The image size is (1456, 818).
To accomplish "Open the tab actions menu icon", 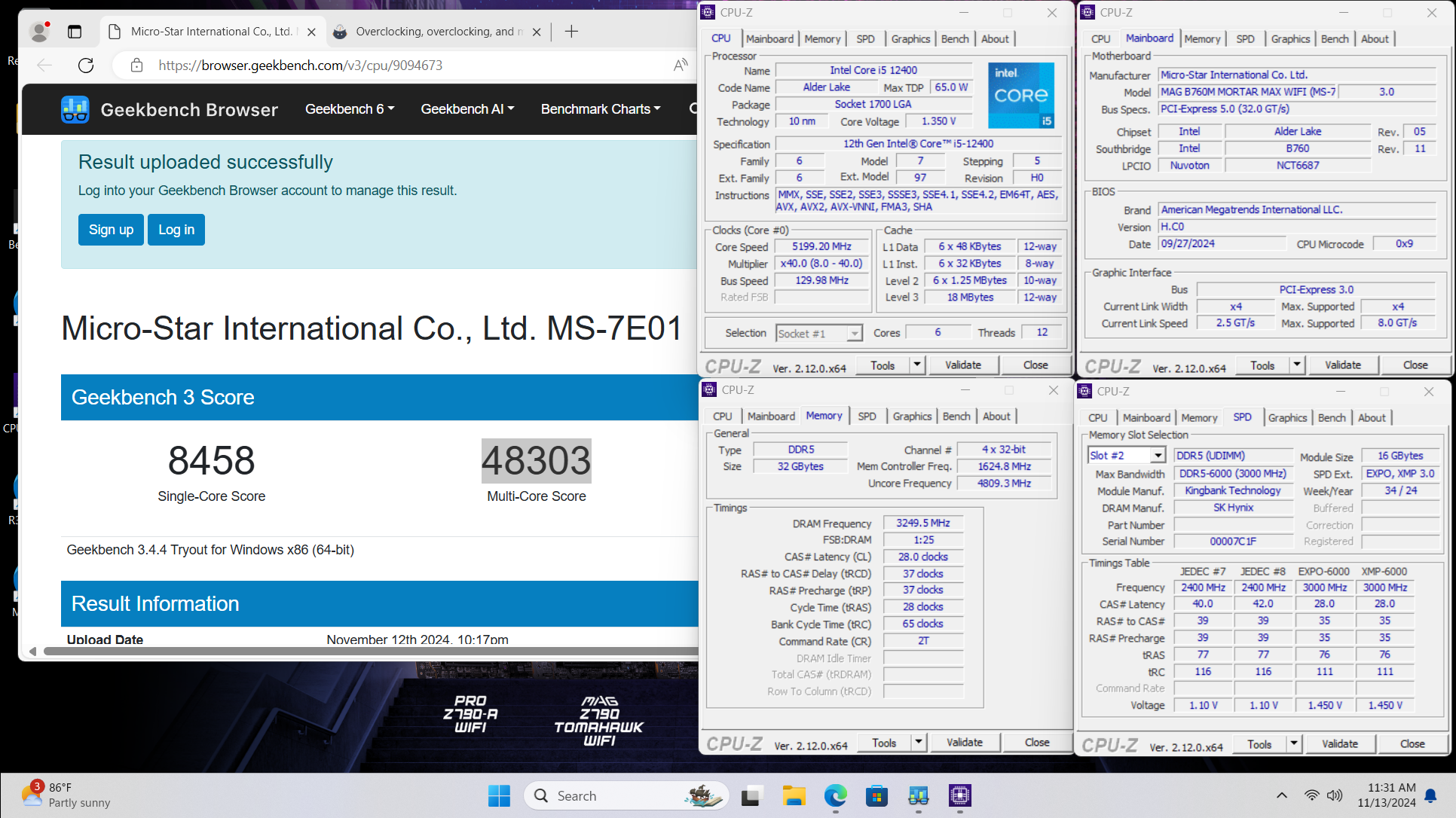I will click(x=75, y=32).
